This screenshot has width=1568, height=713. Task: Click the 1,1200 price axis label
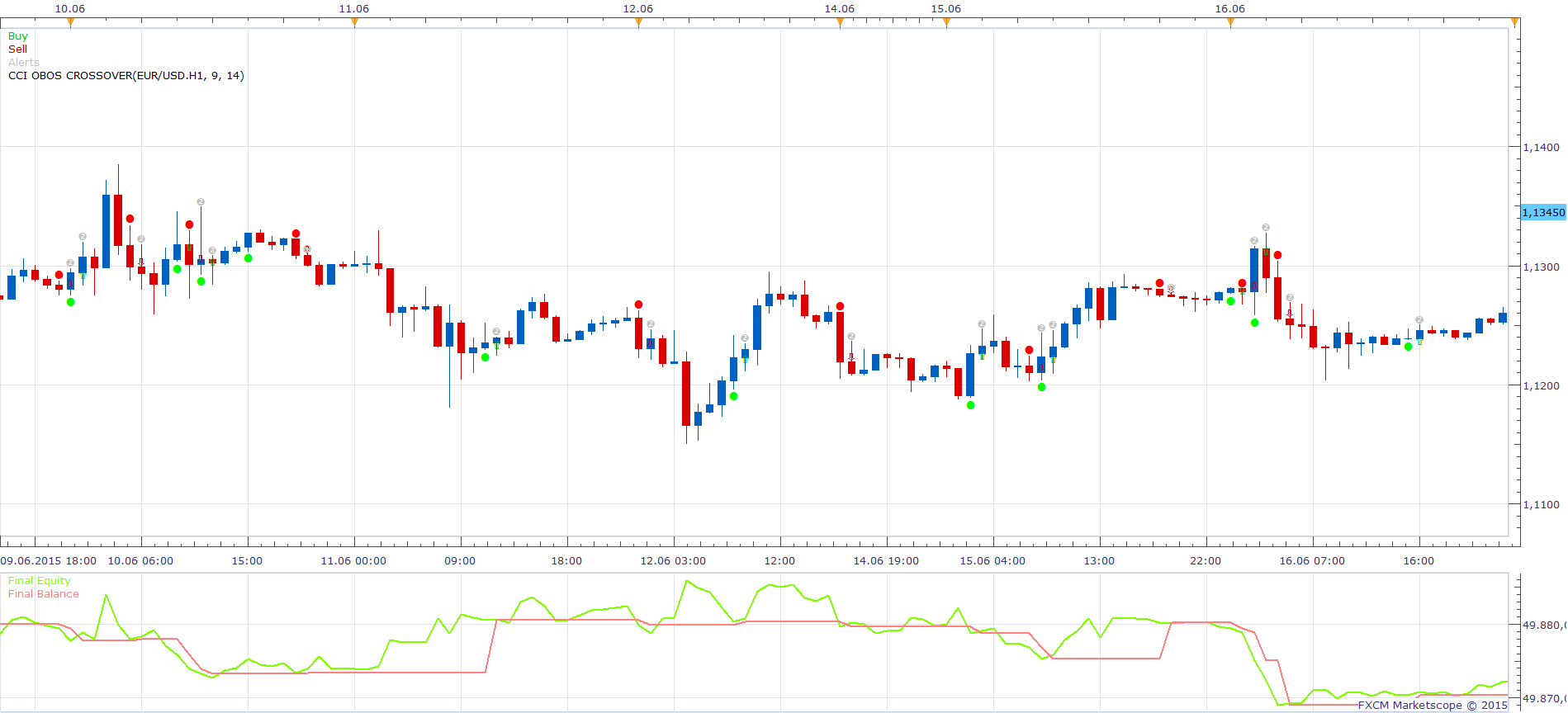1541,386
